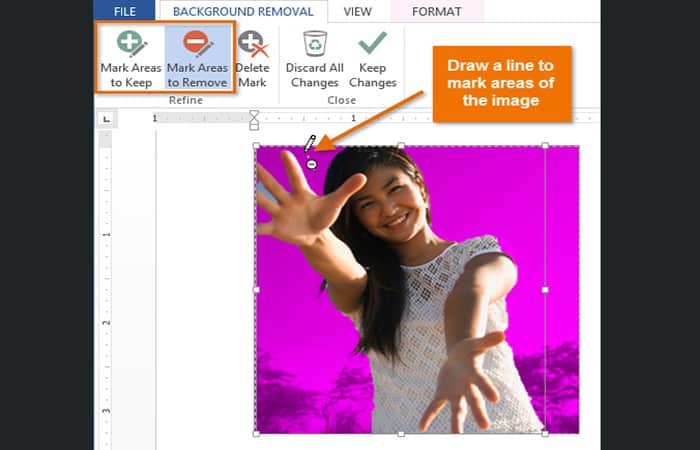
Task: Open the VIEW ribbon tab
Action: click(x=358, y=12)
